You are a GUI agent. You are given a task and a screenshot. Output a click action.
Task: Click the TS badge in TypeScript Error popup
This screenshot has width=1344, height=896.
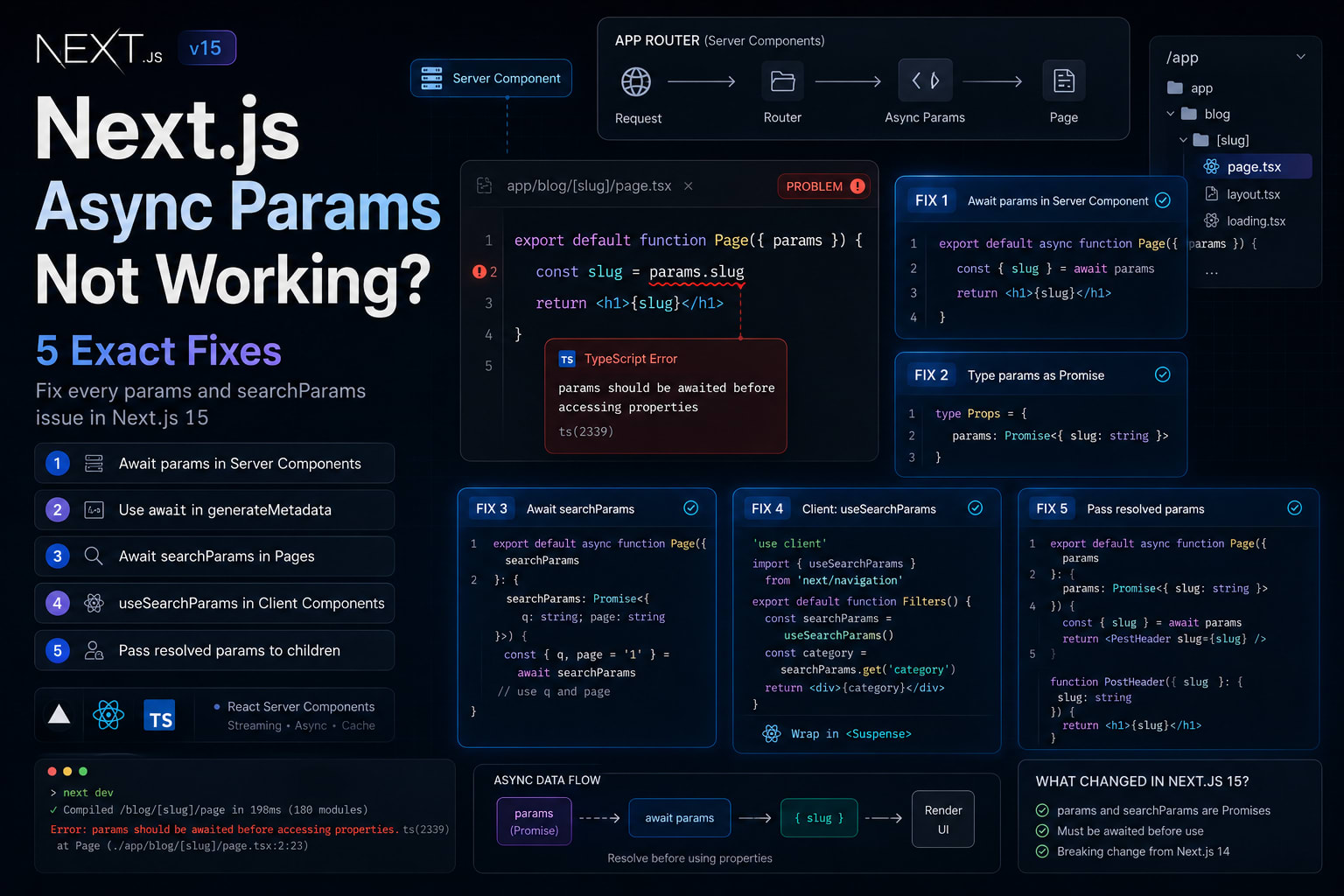click(567, 359)
